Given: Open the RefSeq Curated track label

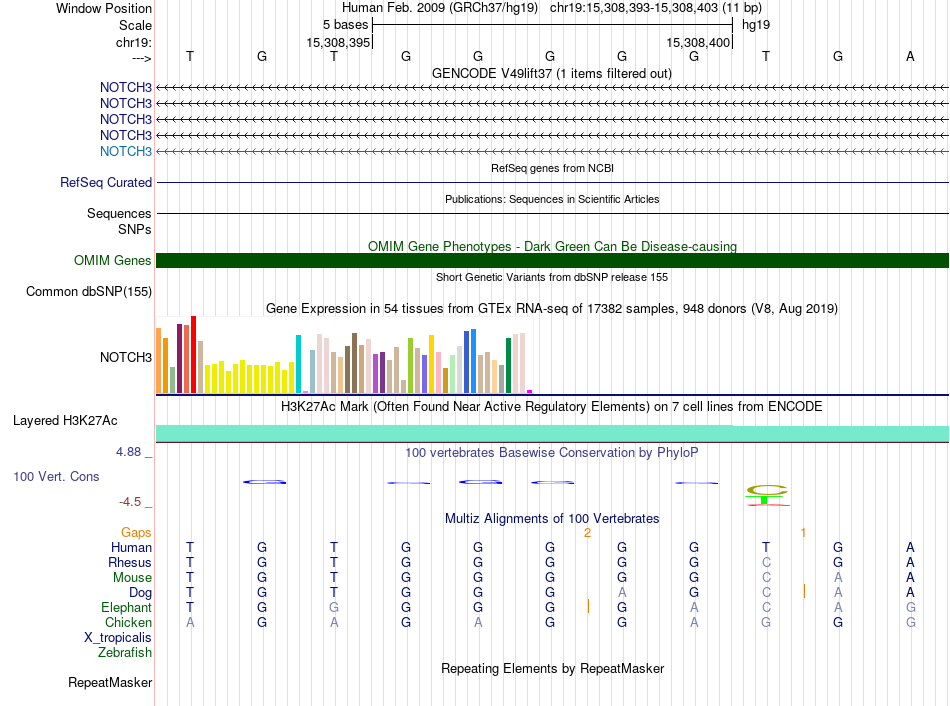Looking at the screenshot, I should click(106, 183).
